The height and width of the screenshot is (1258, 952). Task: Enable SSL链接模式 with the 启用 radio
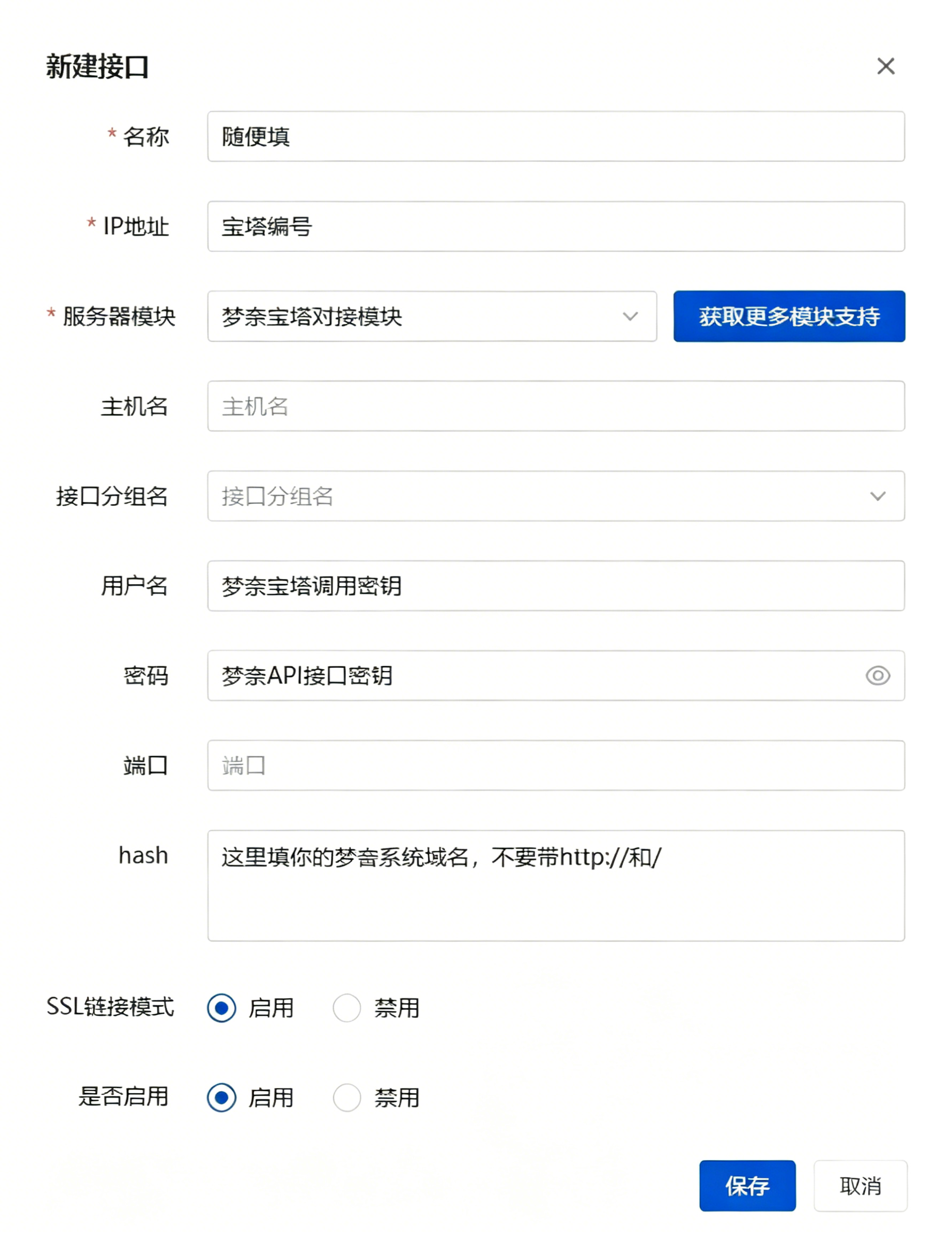(x=221, y=1008)
